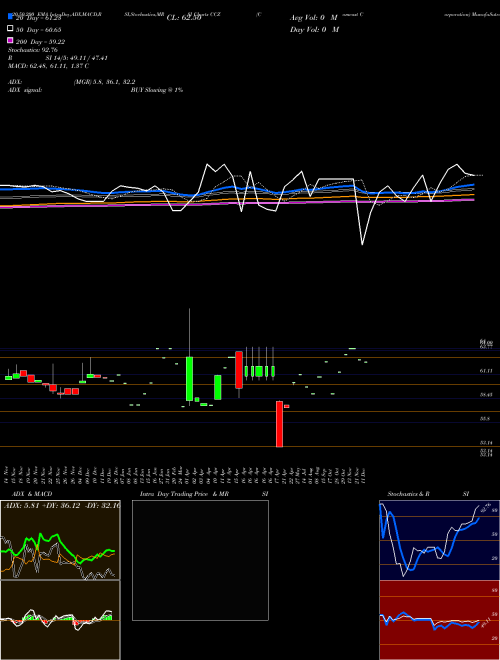This screenshot has width=500, height=660.
Task: Click the blue 20 Day legend swatch
Action: tap(10, 17)
